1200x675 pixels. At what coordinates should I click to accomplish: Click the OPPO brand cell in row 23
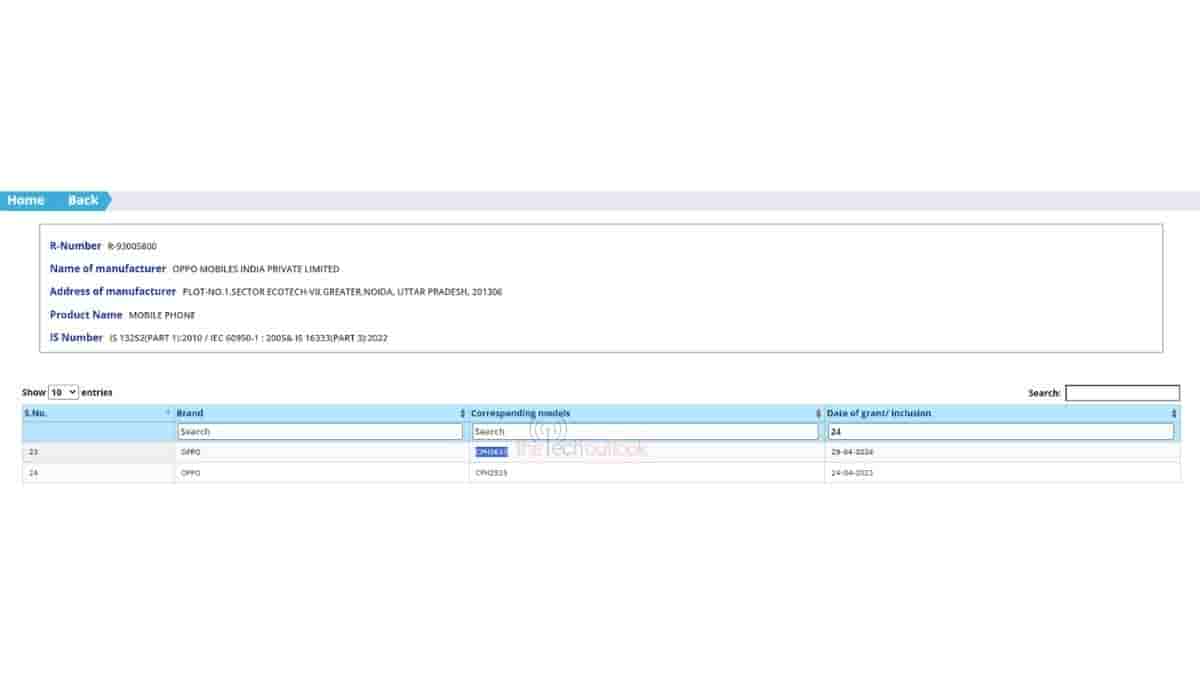click(190, 452)
